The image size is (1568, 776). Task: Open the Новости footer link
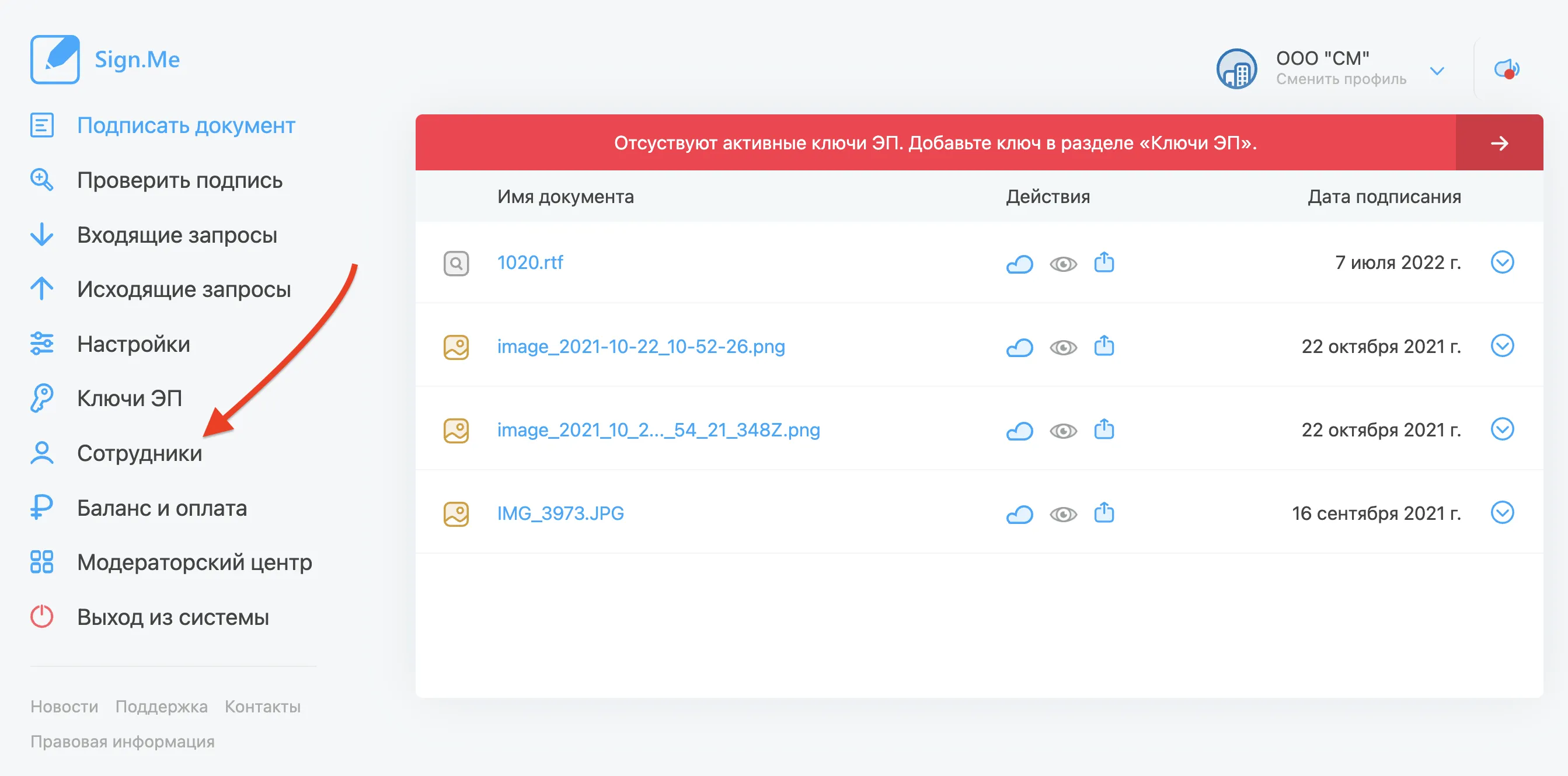click(x=64, y=707)
